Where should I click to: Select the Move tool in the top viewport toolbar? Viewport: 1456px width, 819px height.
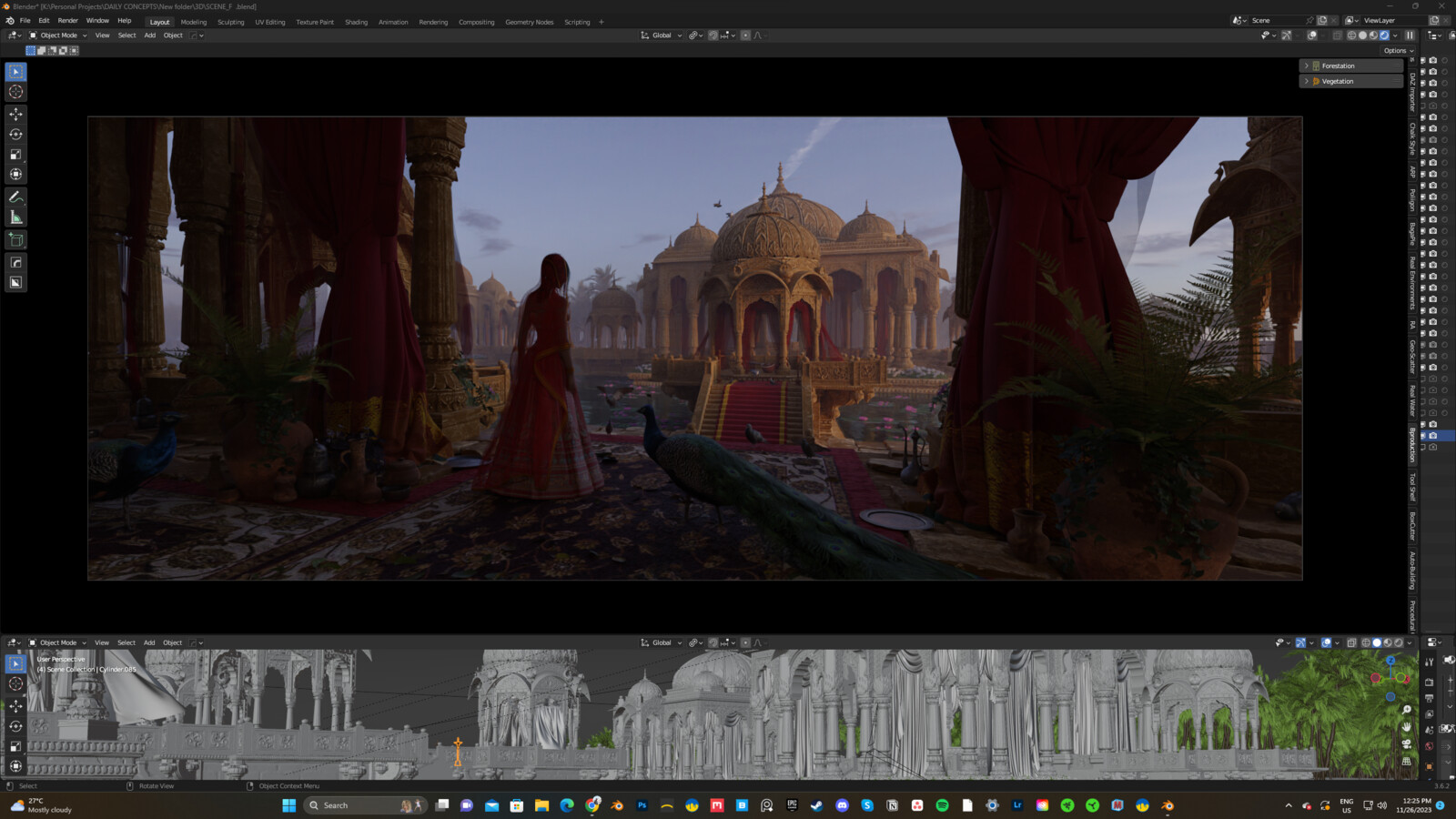pyautogui.click(x=15, y=114)
